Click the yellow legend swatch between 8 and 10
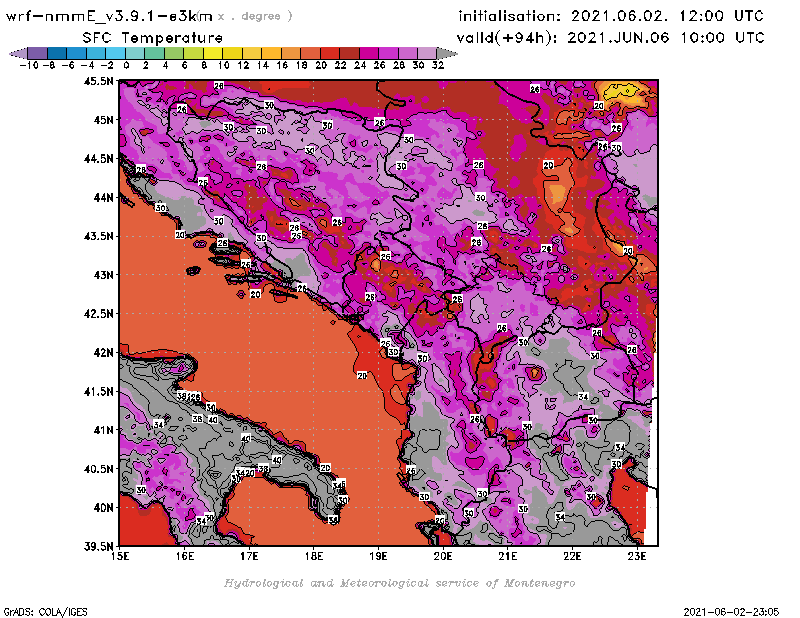The width and height of the screenshot is (800, 618). [x=213, y=53]
